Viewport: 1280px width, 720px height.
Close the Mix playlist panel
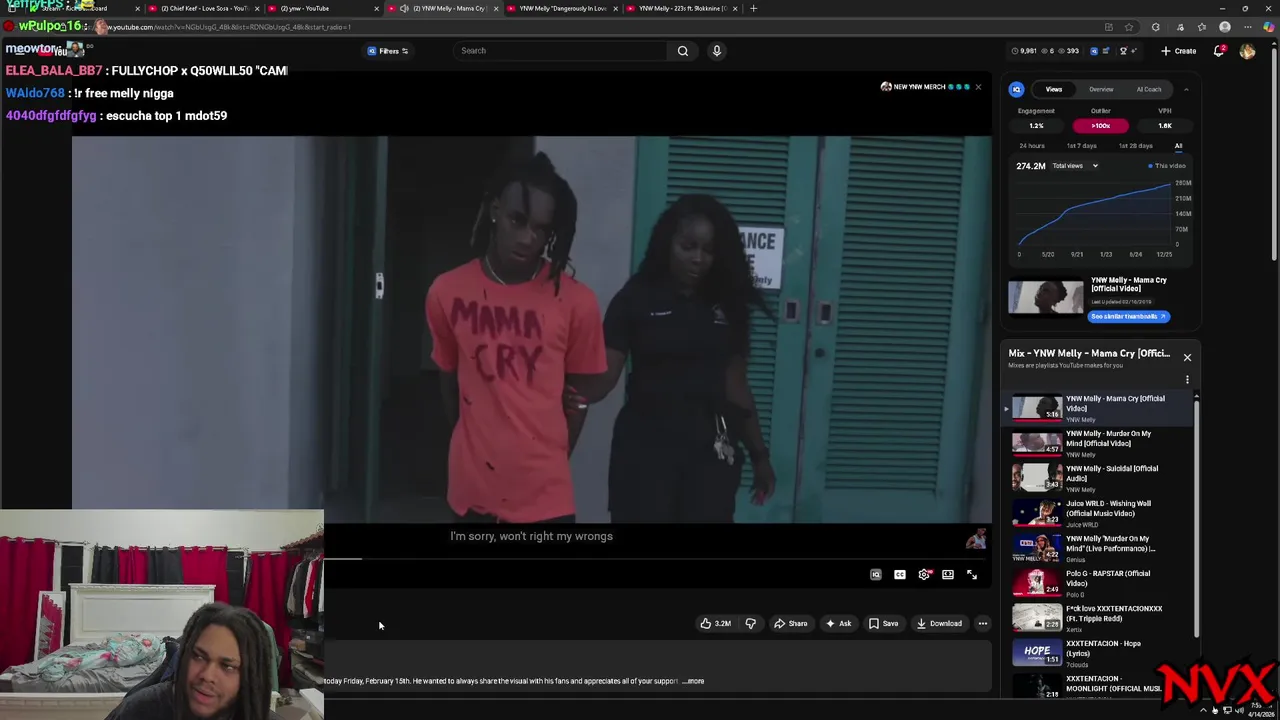click(x=1187, y=358)
